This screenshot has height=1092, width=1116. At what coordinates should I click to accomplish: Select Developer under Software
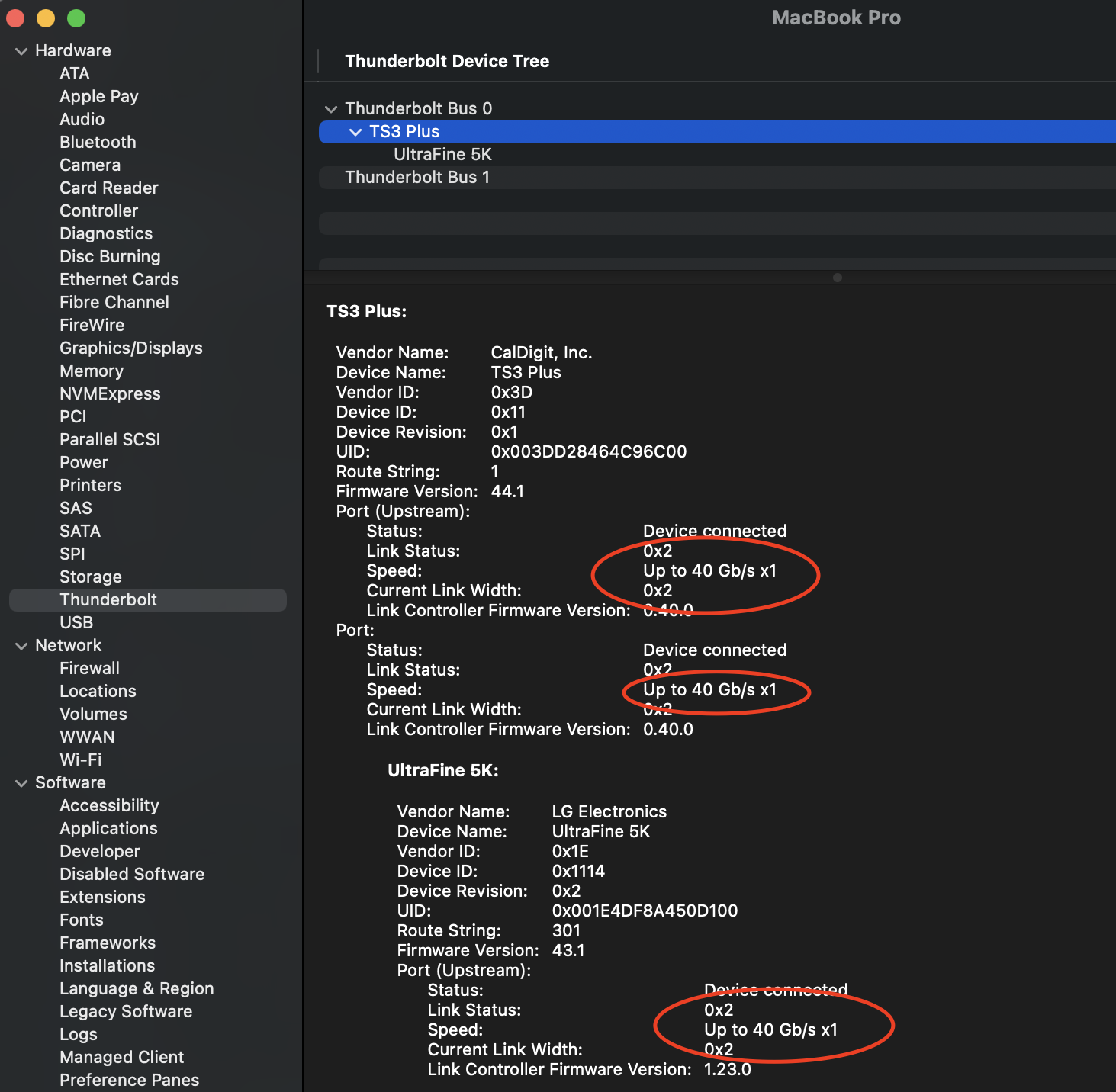[100, 851]
